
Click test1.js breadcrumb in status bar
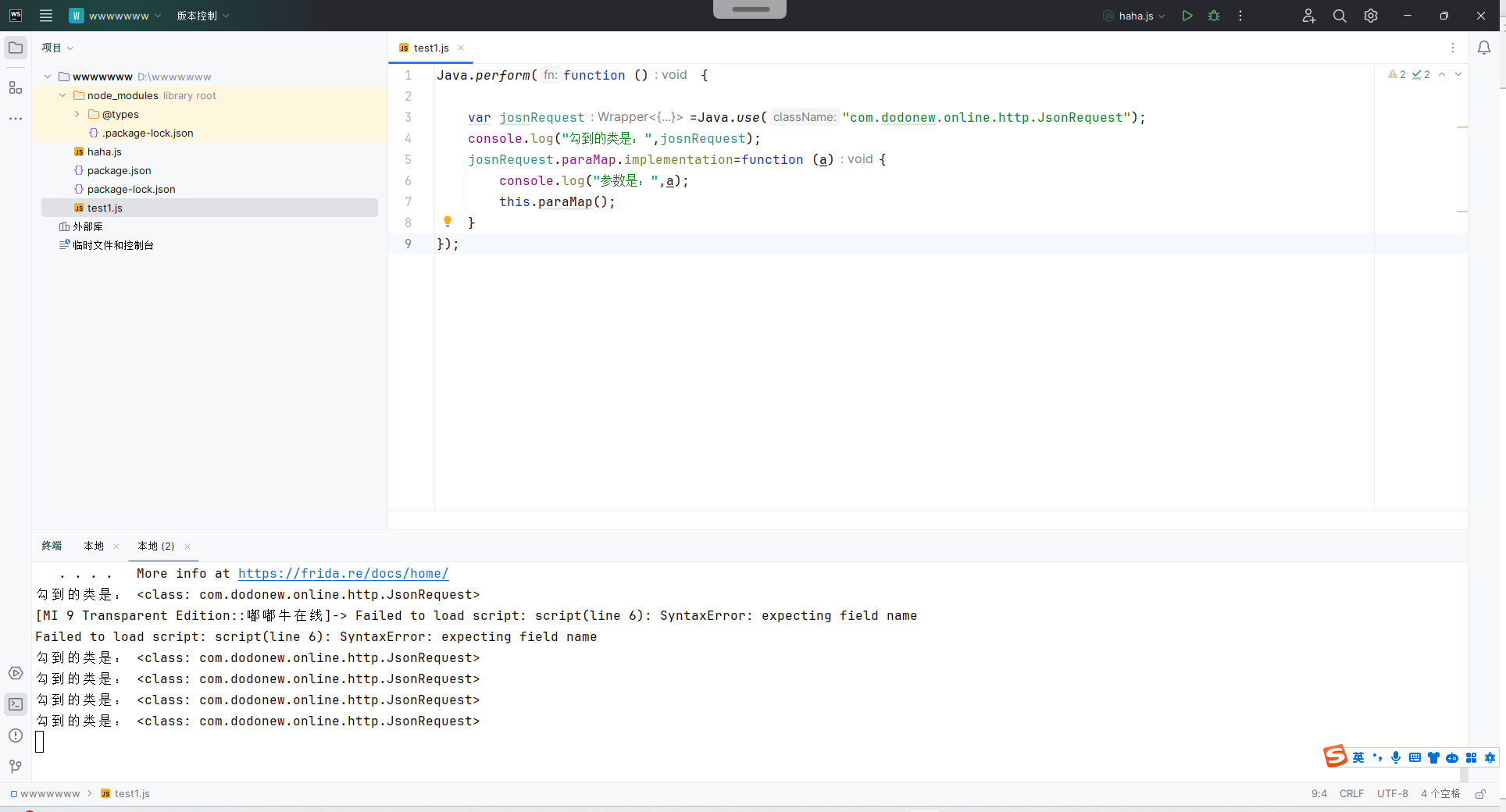point(126,793)
